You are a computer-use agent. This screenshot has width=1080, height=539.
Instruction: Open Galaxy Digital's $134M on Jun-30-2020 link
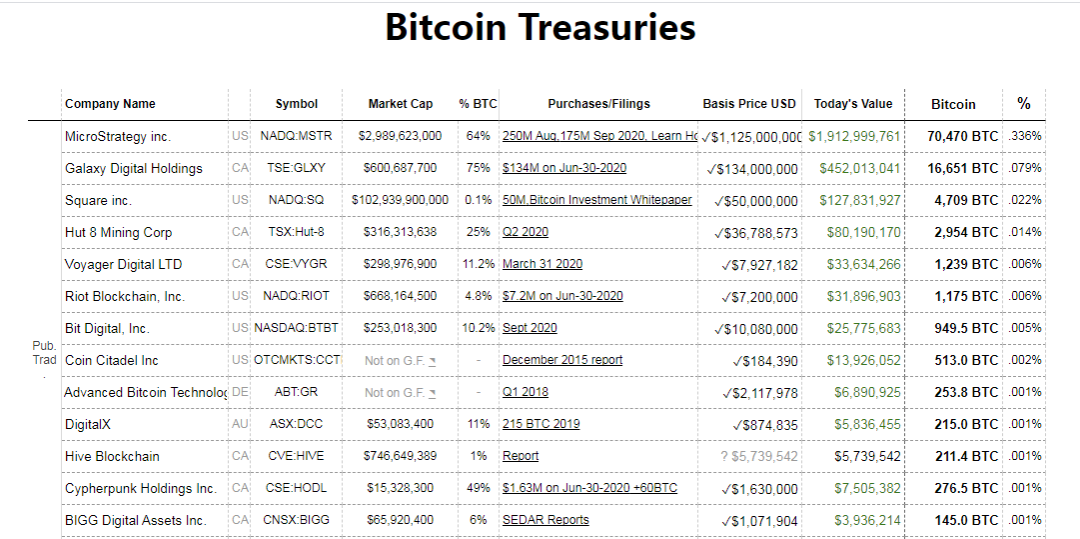tap(564, 168)
